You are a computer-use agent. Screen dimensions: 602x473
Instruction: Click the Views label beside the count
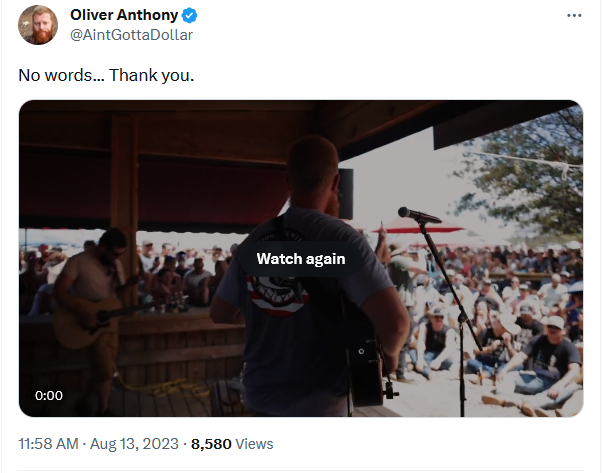click(x=254, y=444)
